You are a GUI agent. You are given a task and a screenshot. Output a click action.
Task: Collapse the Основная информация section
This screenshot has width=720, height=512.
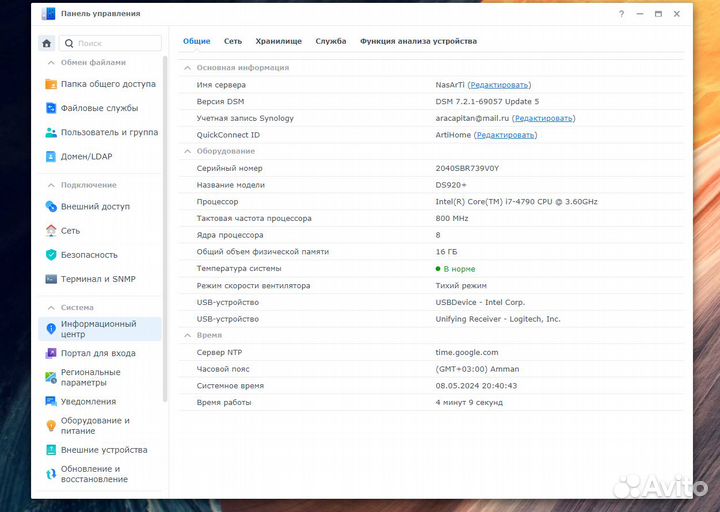click(187, 68)
